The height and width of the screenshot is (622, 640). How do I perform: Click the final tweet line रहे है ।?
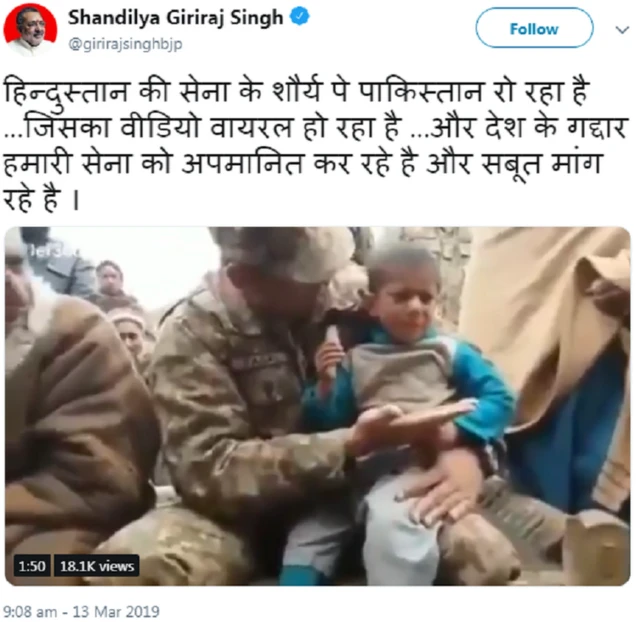pos(41,200)
